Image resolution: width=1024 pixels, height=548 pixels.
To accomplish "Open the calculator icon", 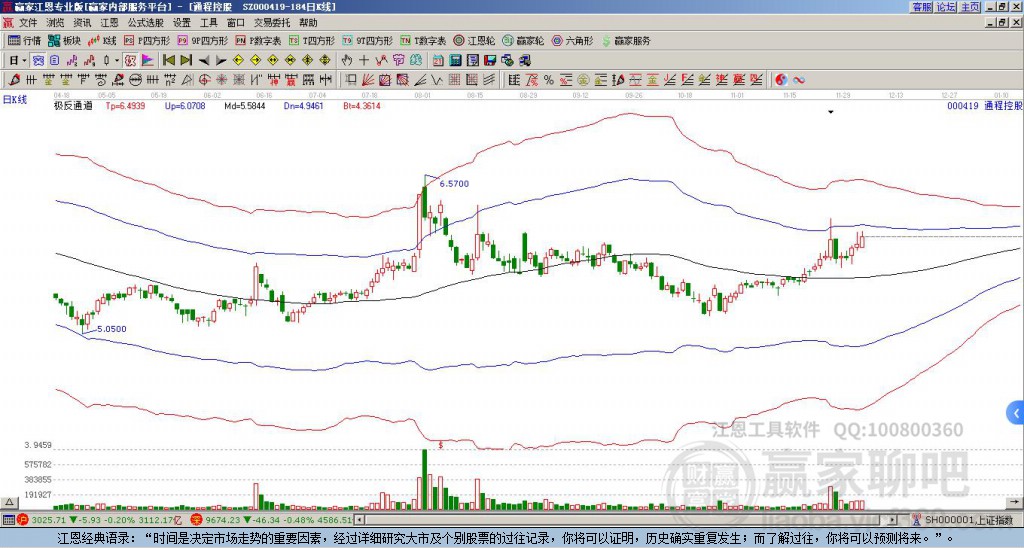I will pos(455,60).
